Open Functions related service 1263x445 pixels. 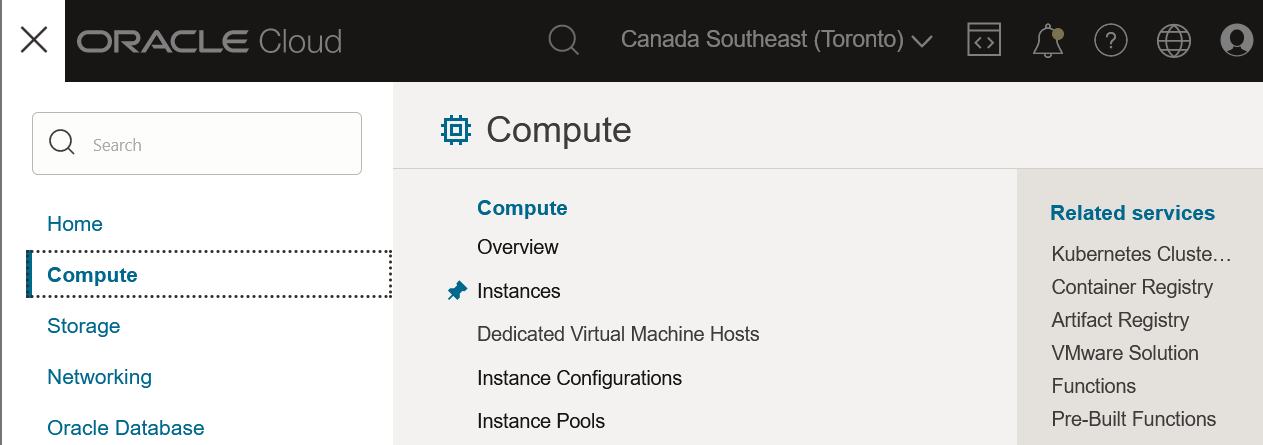[x=1094, y=386]
